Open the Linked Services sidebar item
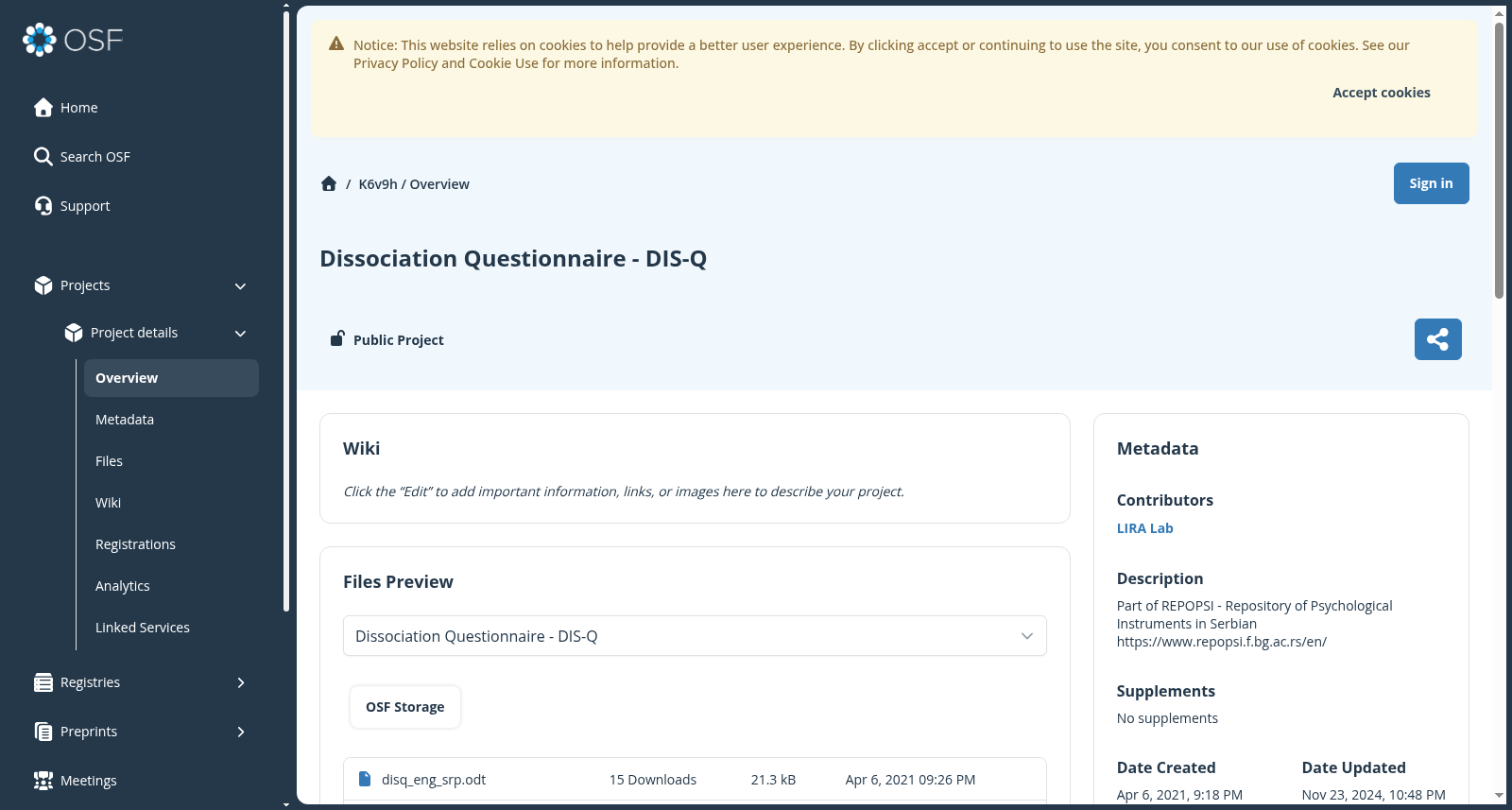1512x810 pixels. coord(171,628)
